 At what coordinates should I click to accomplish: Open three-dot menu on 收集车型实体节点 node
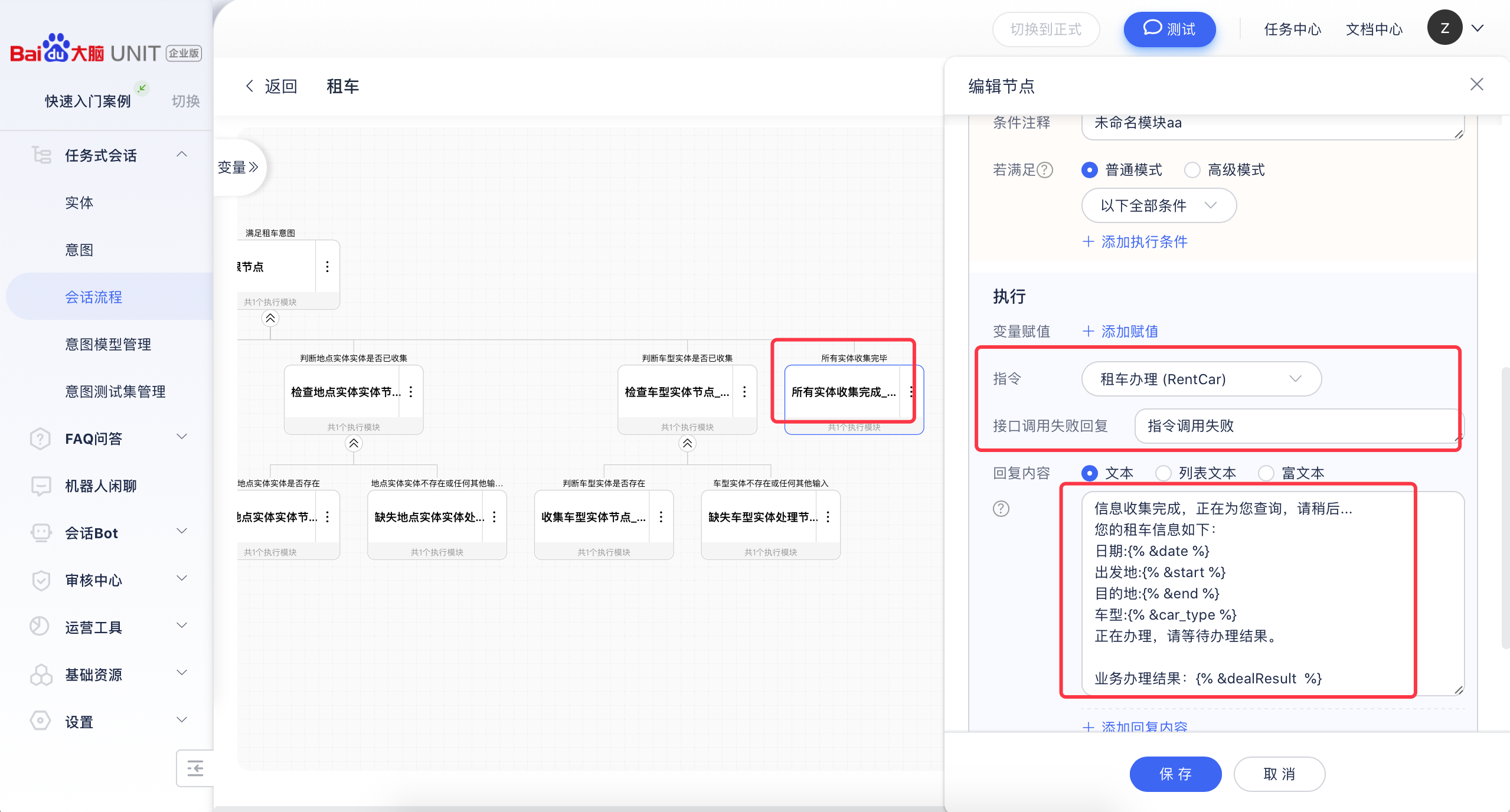(x=661, y=517)
